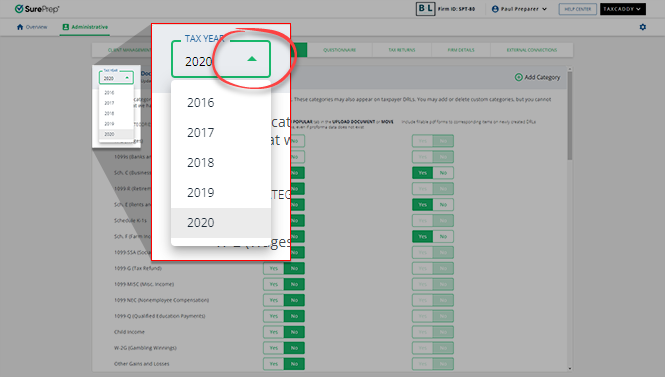665x377 pixels.
Task: Open the settings gear icon
Action: [643, 27]
